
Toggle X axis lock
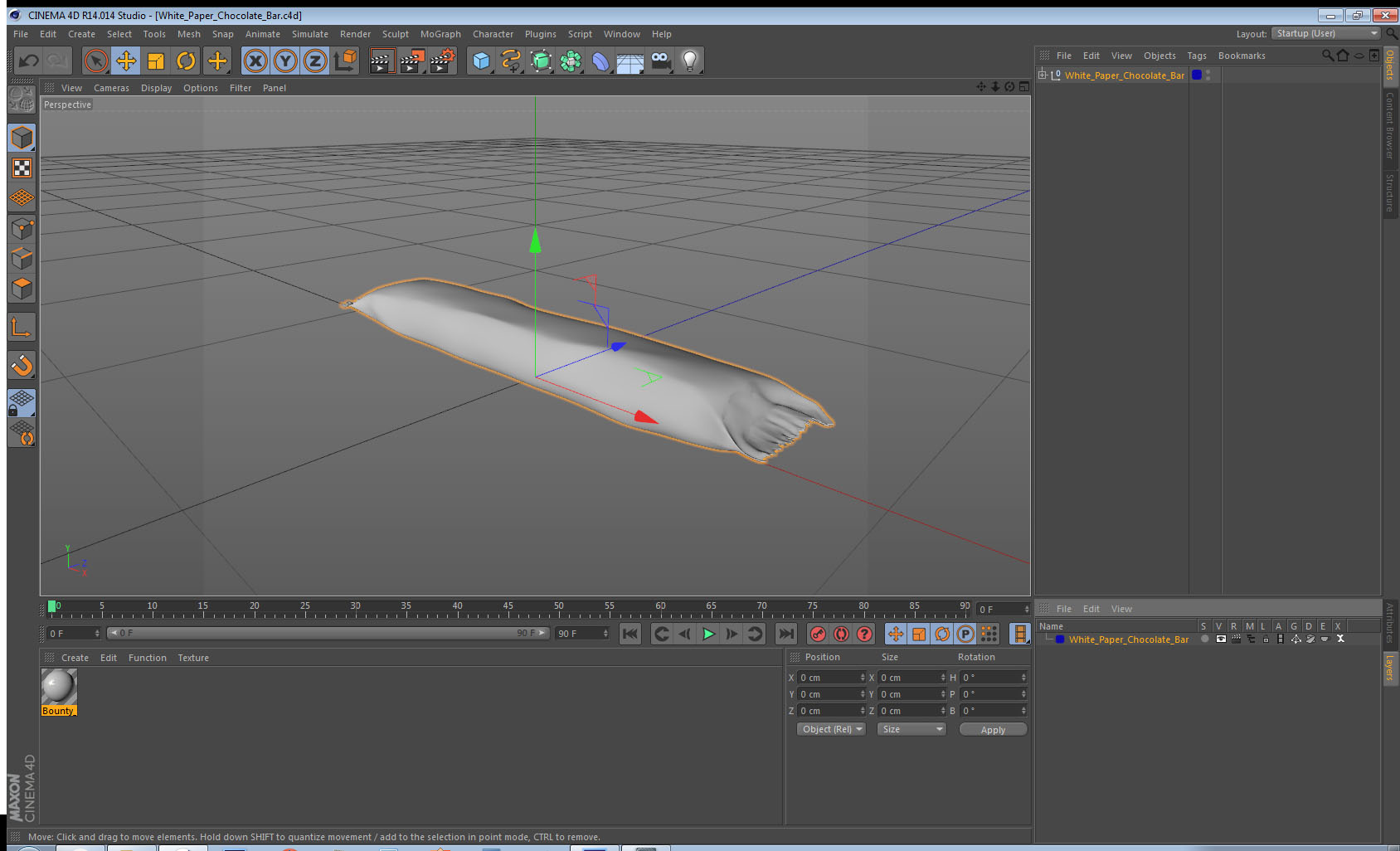(x=255, y=61)
